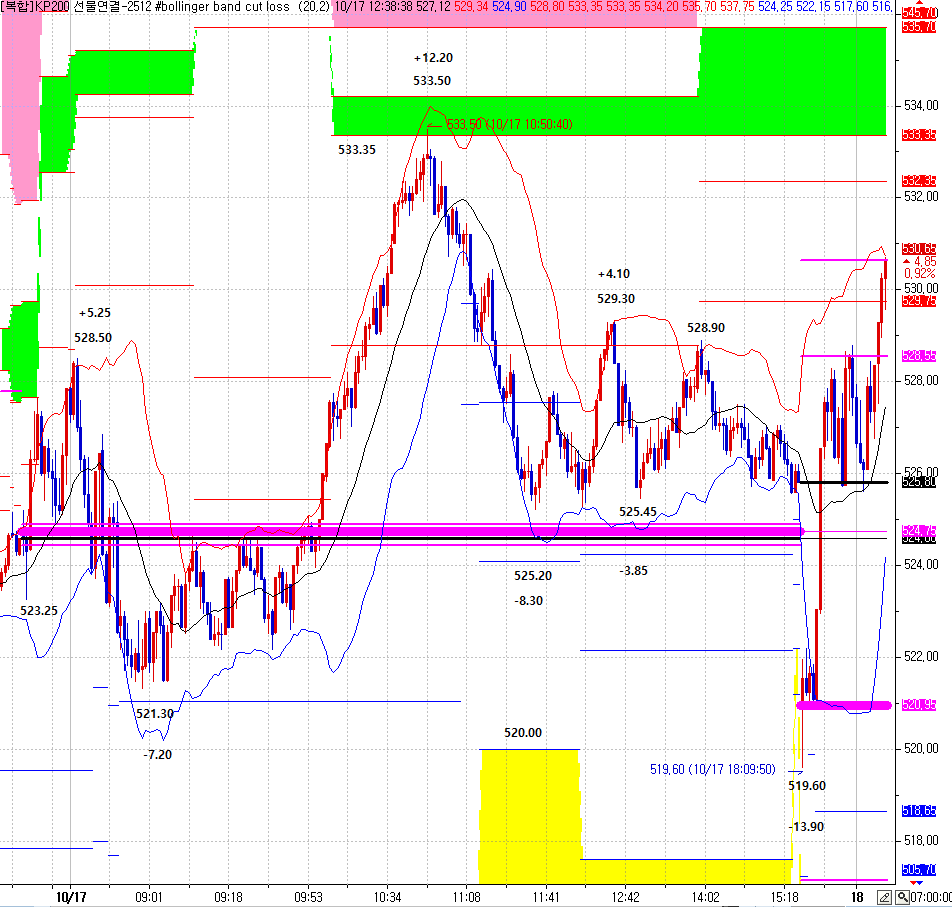Click the 15:18 time axis label
The image size is (952, 907).
[786, 897]
